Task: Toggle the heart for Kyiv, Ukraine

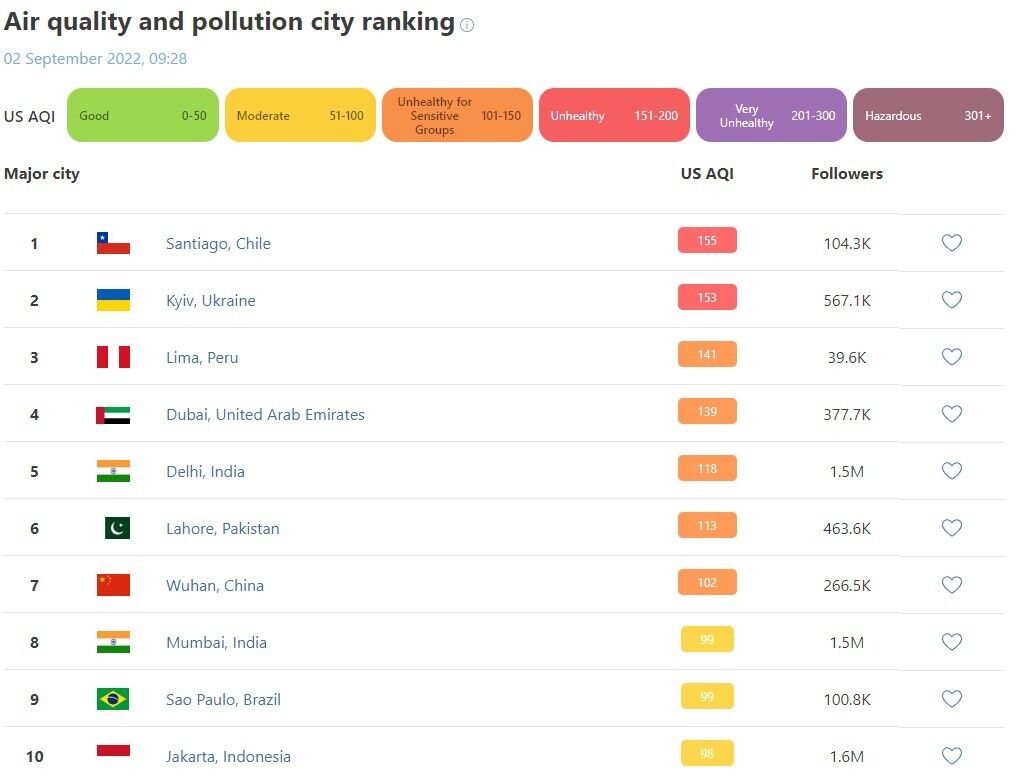Action: (952, 300)
